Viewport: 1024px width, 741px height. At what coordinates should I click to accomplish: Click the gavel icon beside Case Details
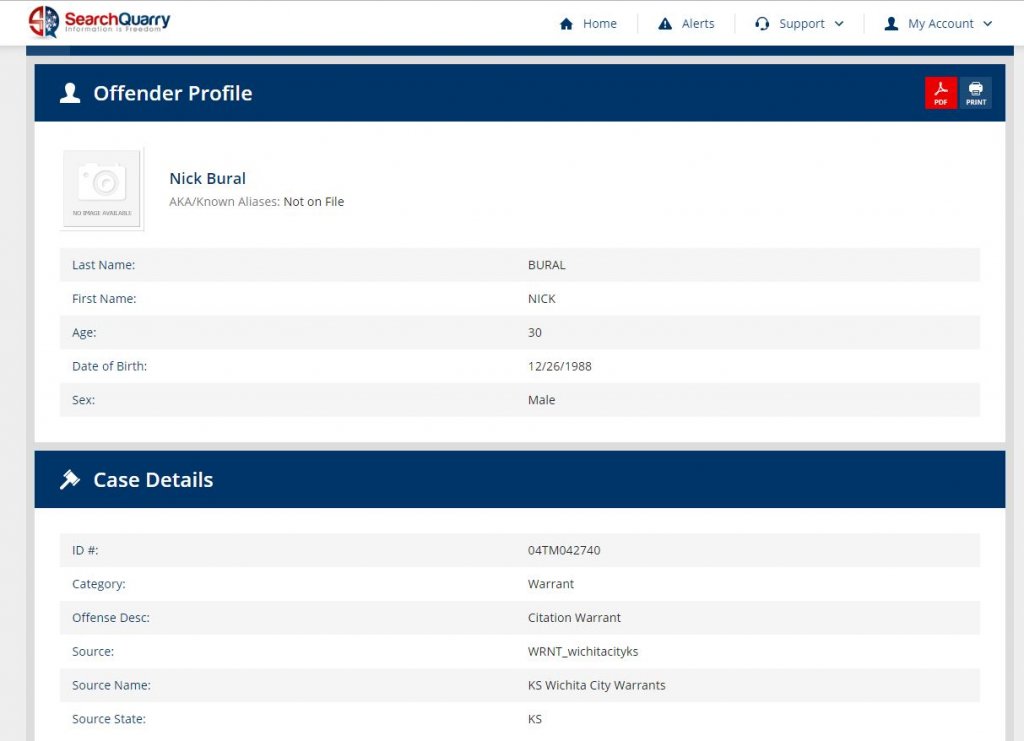click(x=70, y=480)
